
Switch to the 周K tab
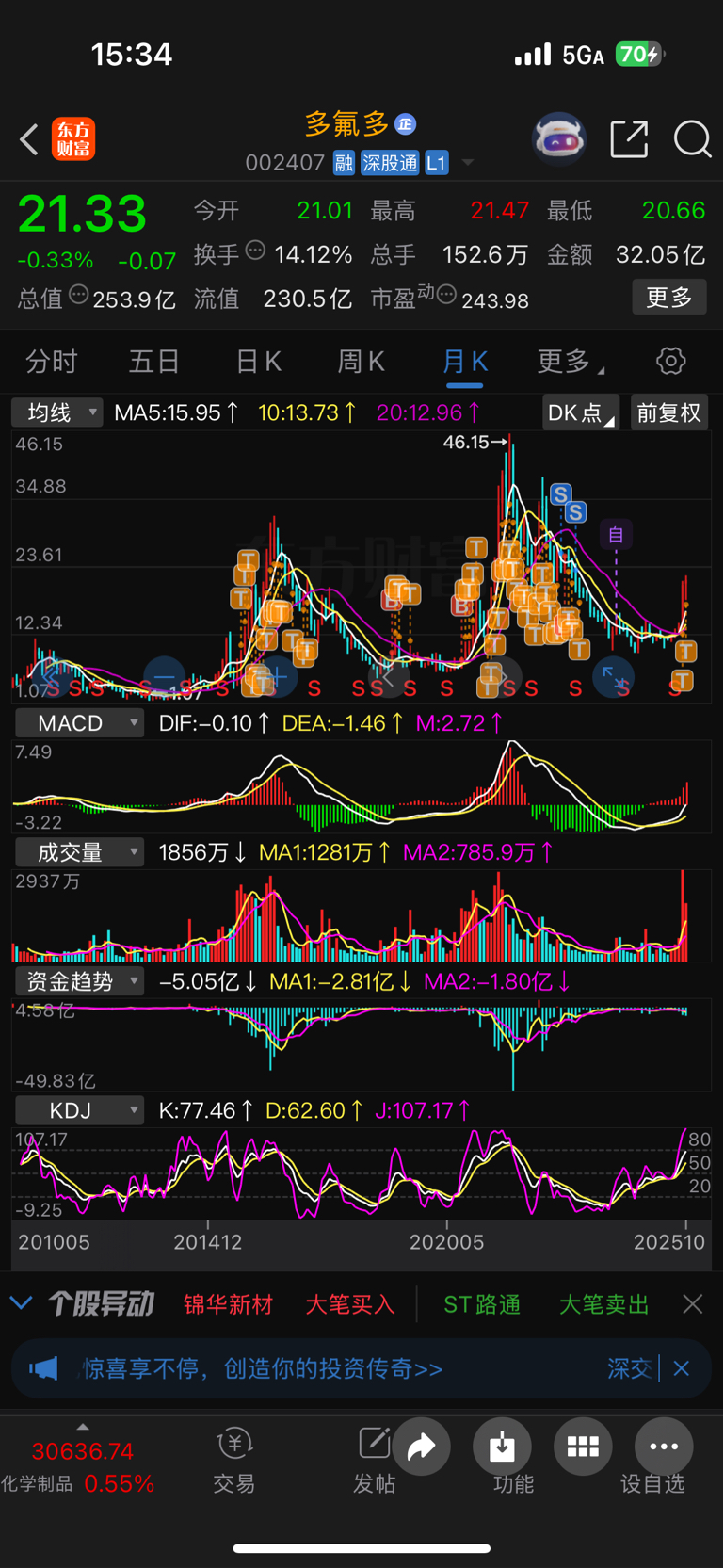362,362
